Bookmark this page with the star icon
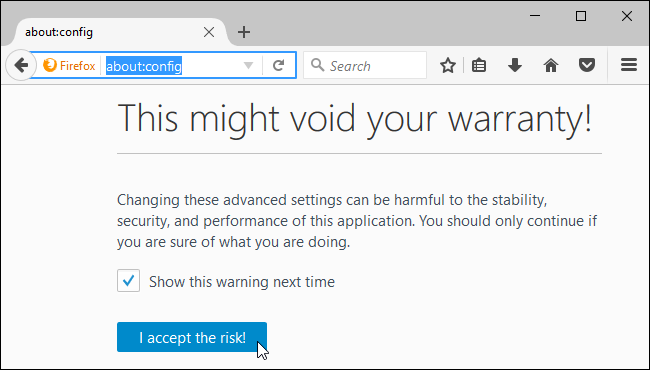Screen dimensions: 650x370 tap(448, 65)
